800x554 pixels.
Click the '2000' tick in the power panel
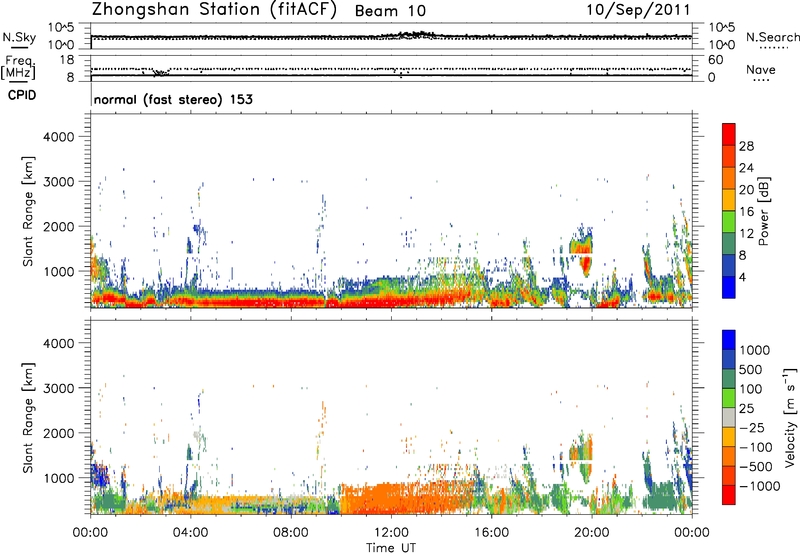[x=59, y=226]
